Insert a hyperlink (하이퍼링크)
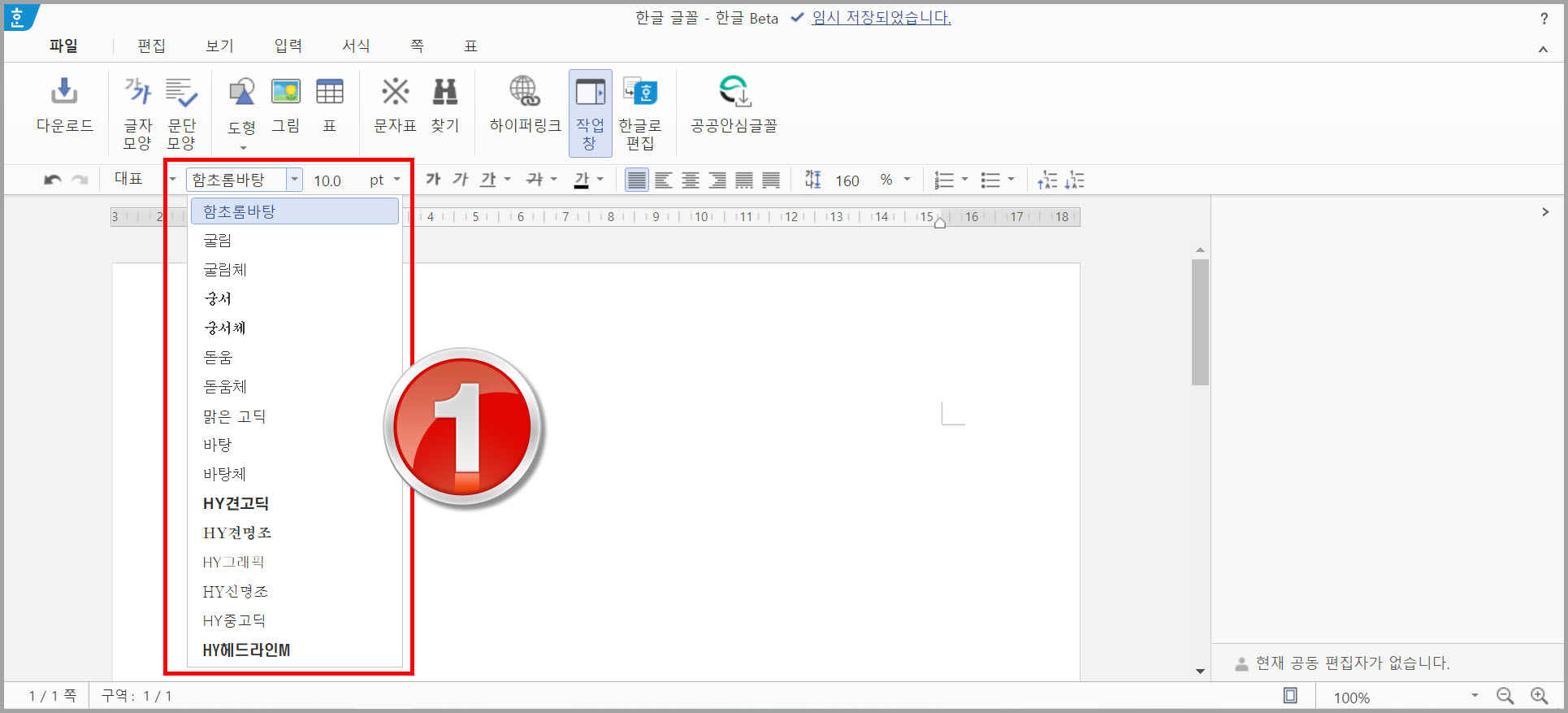Viewport: 1568px width, 713px height. pyautogui.click(x=525, y=105)
